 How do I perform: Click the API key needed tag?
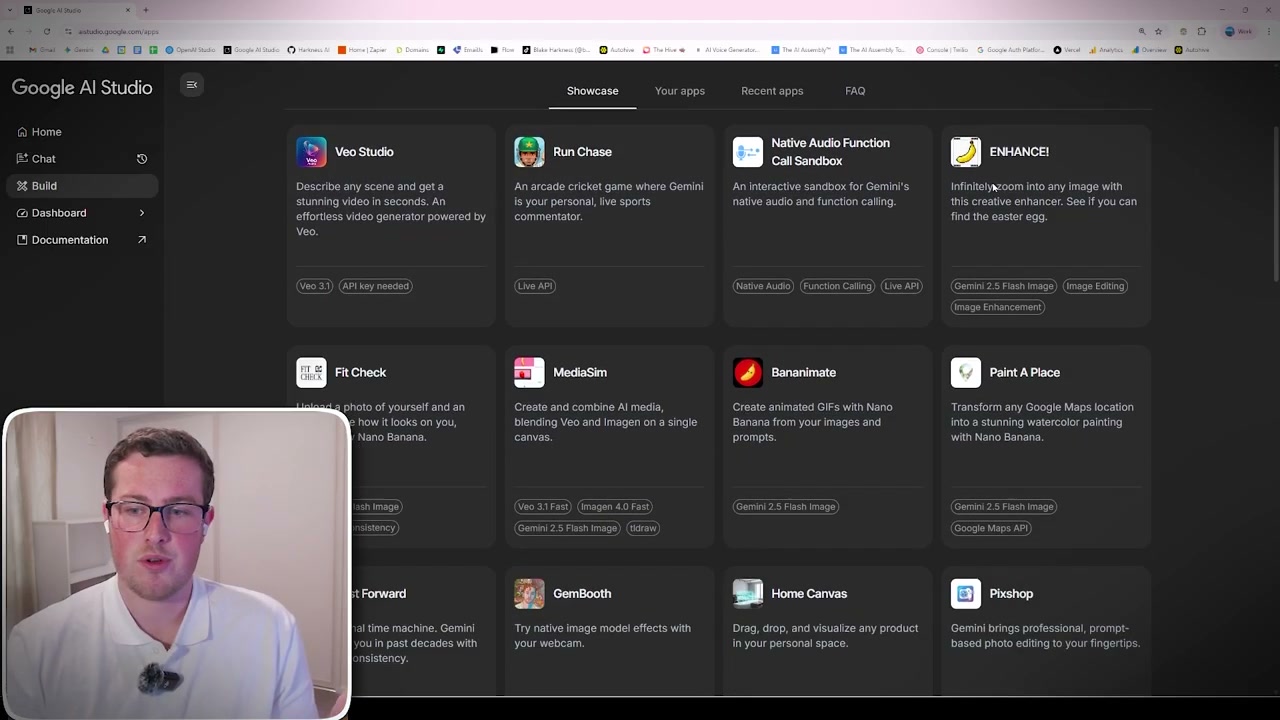375,286
